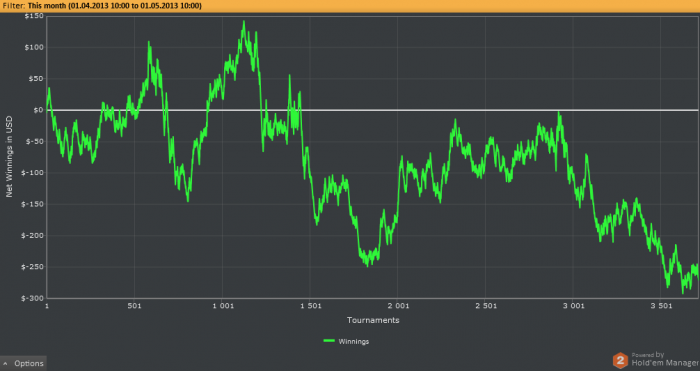Click the Net Winnings in USD axis title
700x371 pixels.
tap(9, 157)
